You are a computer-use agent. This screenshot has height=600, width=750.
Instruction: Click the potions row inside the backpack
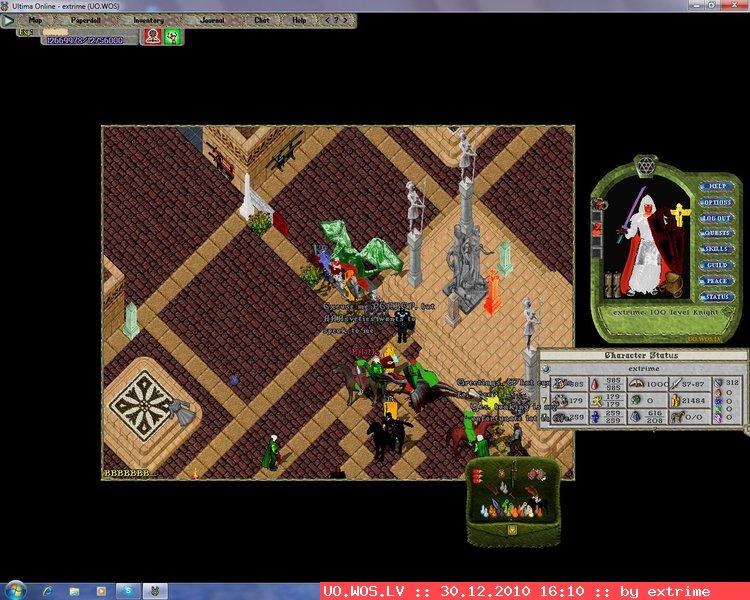(x=512, y=510)
